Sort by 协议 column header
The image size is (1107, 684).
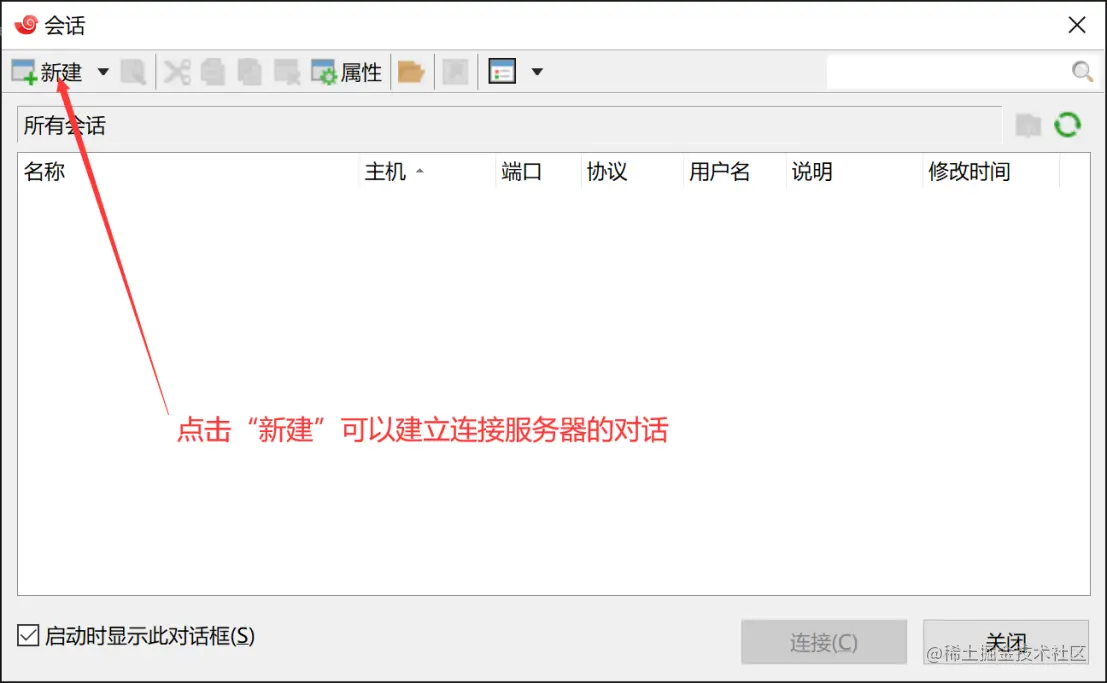tap(632, 172)
